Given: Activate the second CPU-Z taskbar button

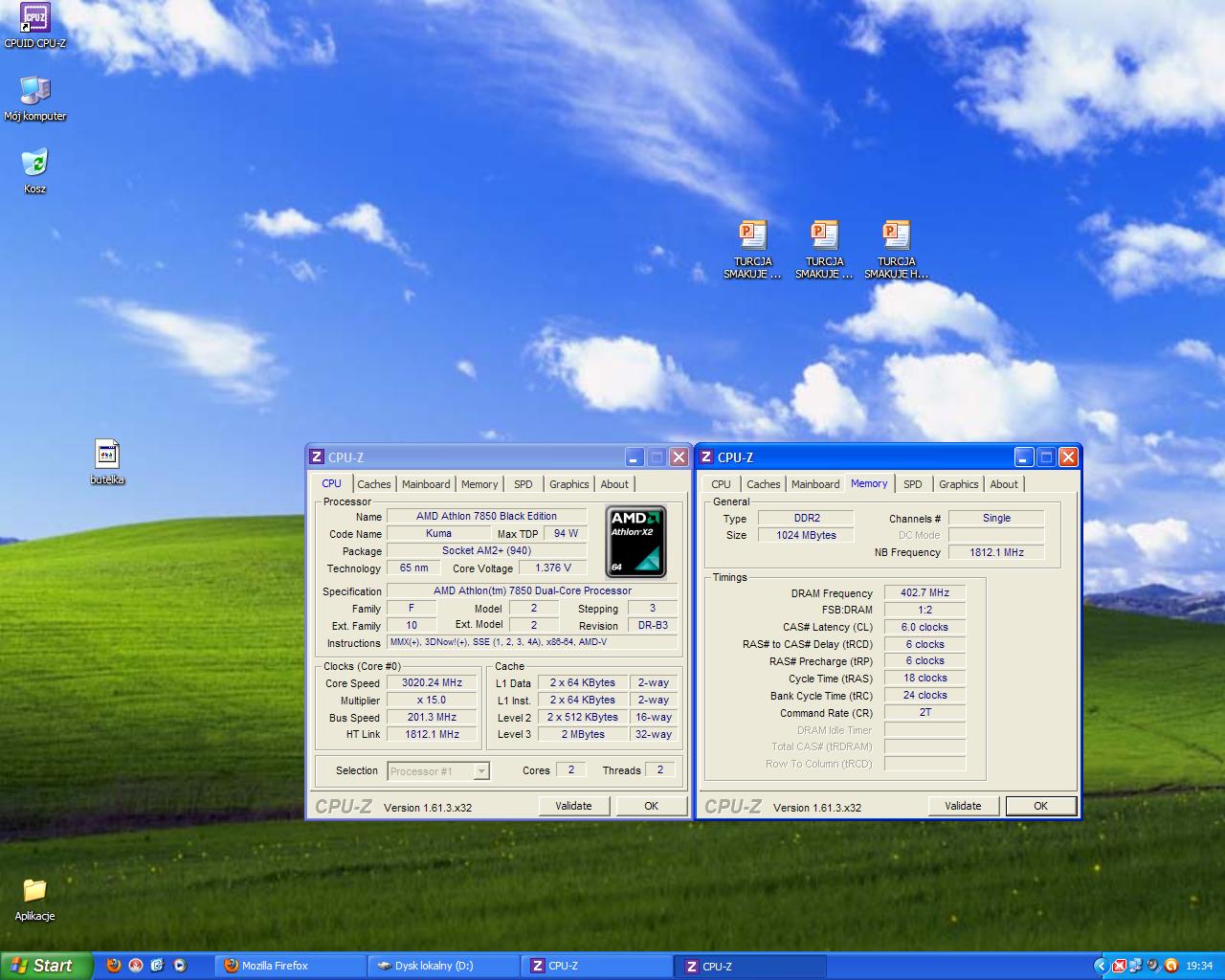Looking at the screenshot, I should click(x=751, y=966).
